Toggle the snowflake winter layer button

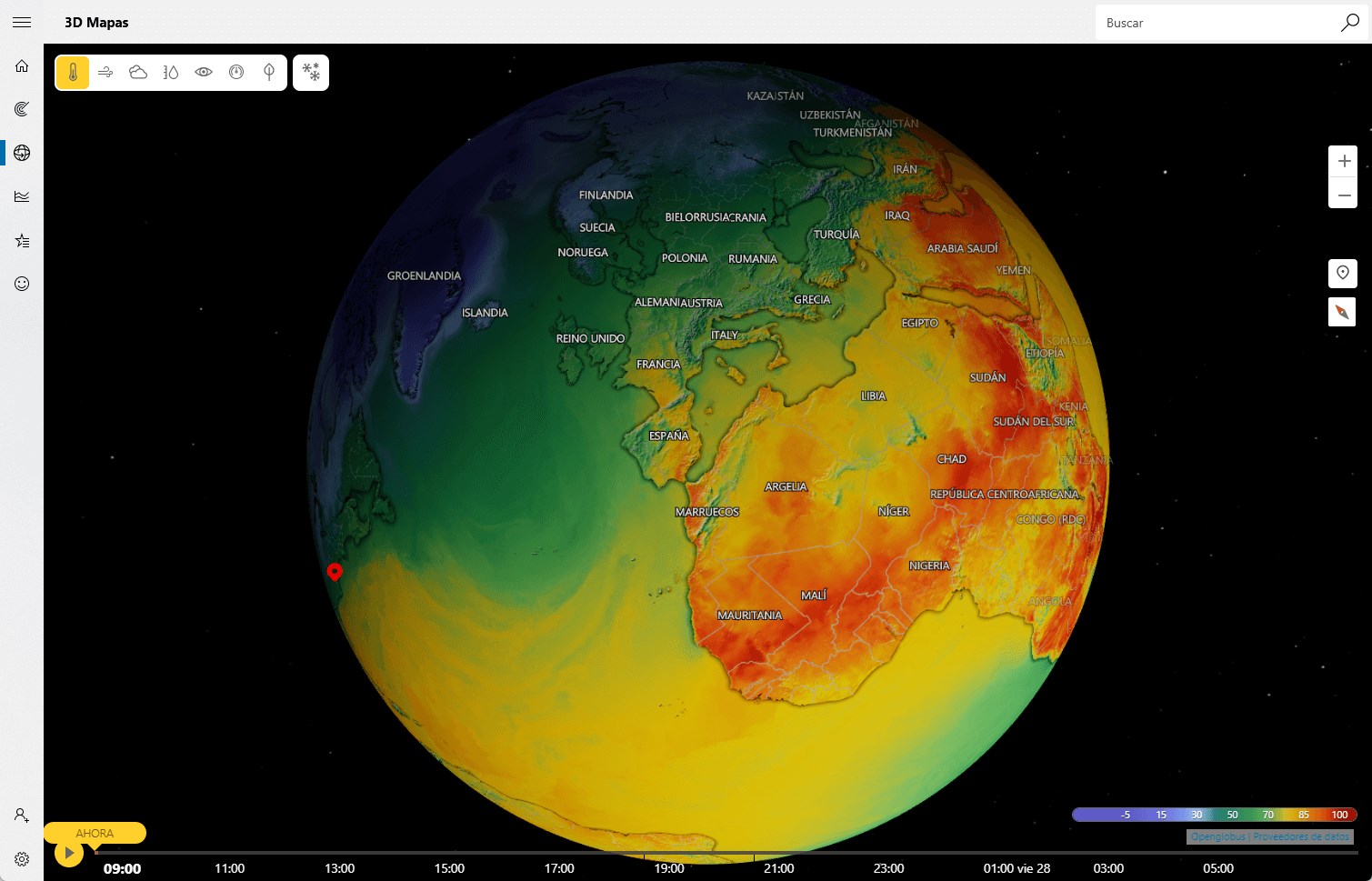tap(311, 73)
